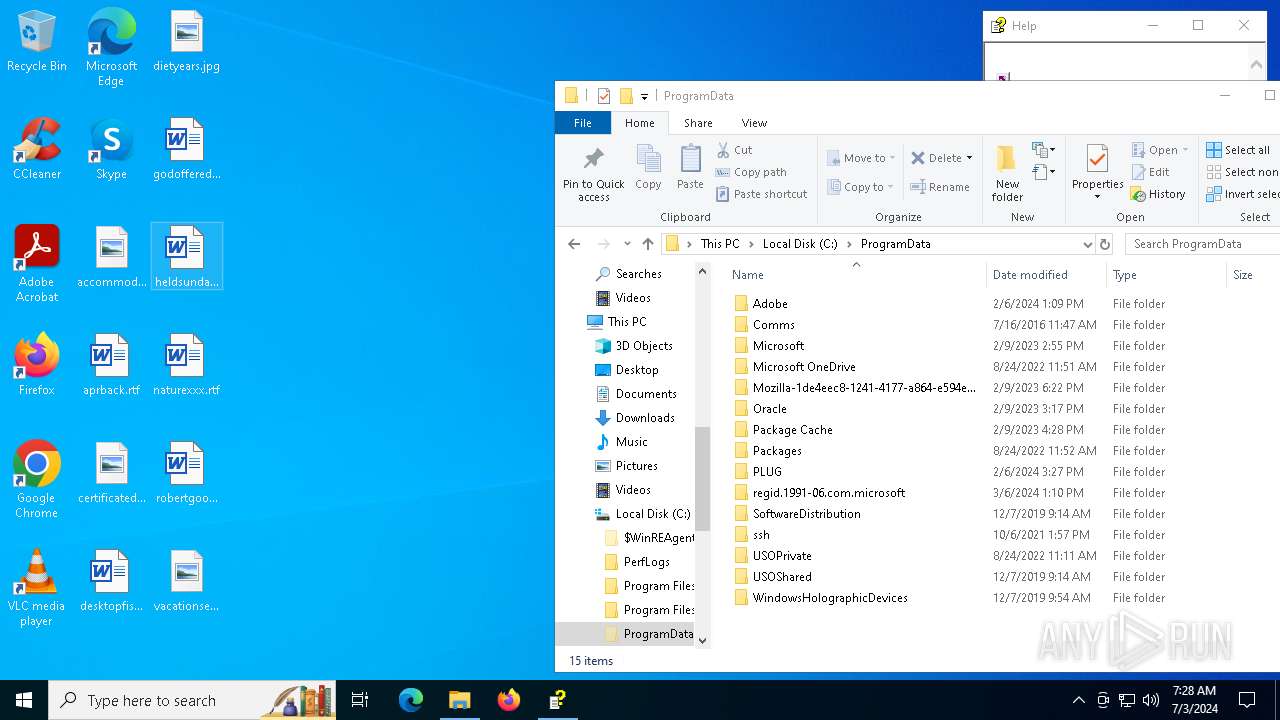This screenshot has width=1280, height=720.
Task: Open the Customize Quick Access Toolbar dropdown
Action: [644, 96]
